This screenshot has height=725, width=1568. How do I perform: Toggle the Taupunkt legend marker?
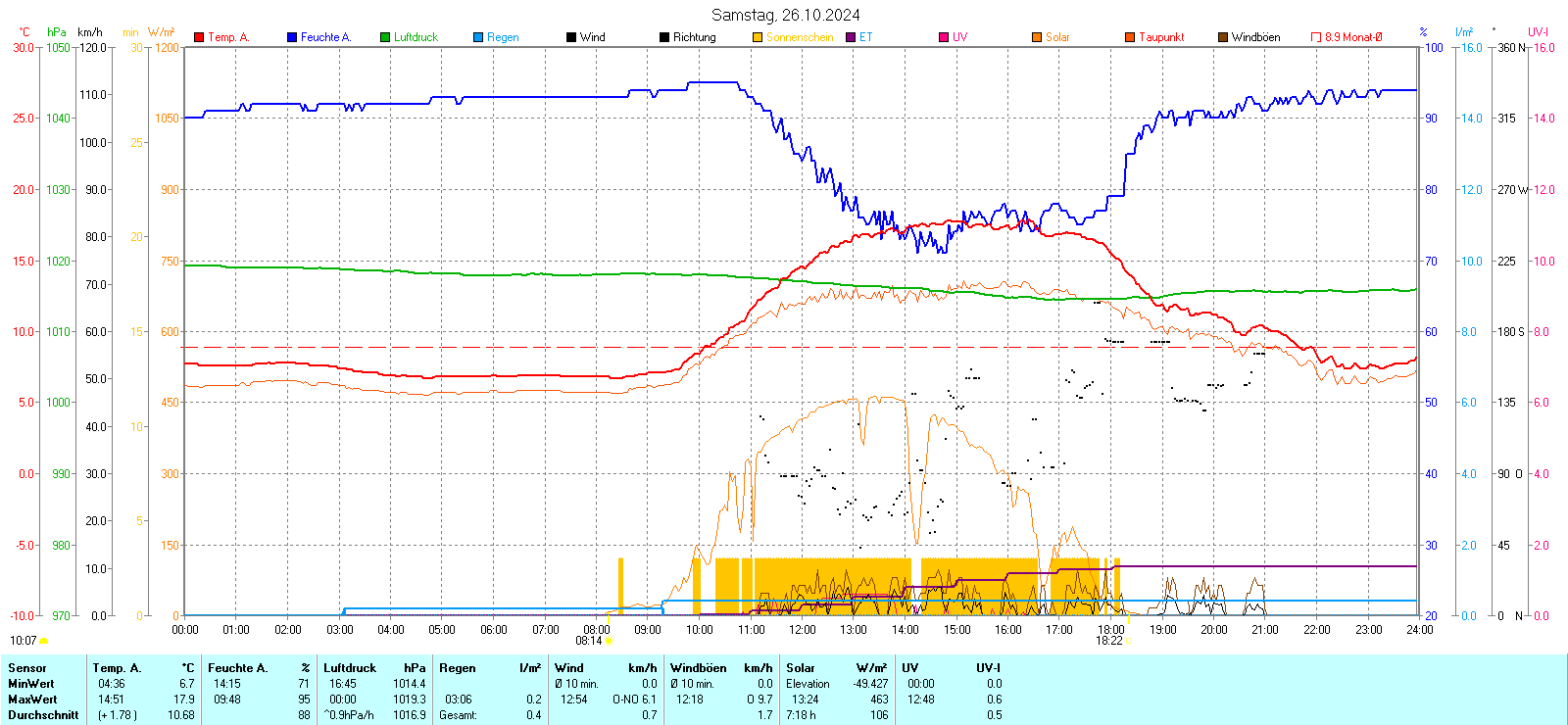click(1130, 37)
